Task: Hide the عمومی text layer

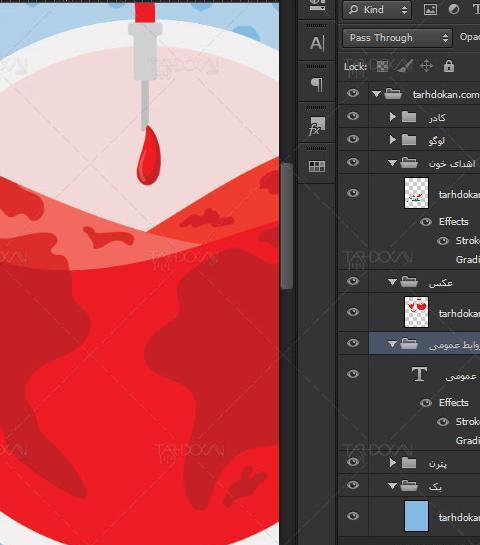Action: 353,374
